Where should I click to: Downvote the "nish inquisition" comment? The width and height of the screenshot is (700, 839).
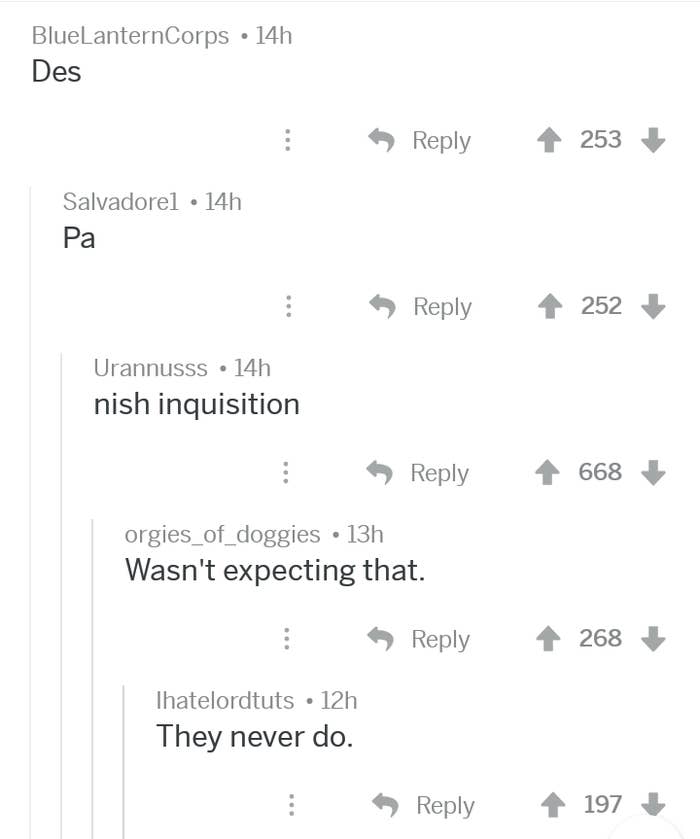(653, 472)
